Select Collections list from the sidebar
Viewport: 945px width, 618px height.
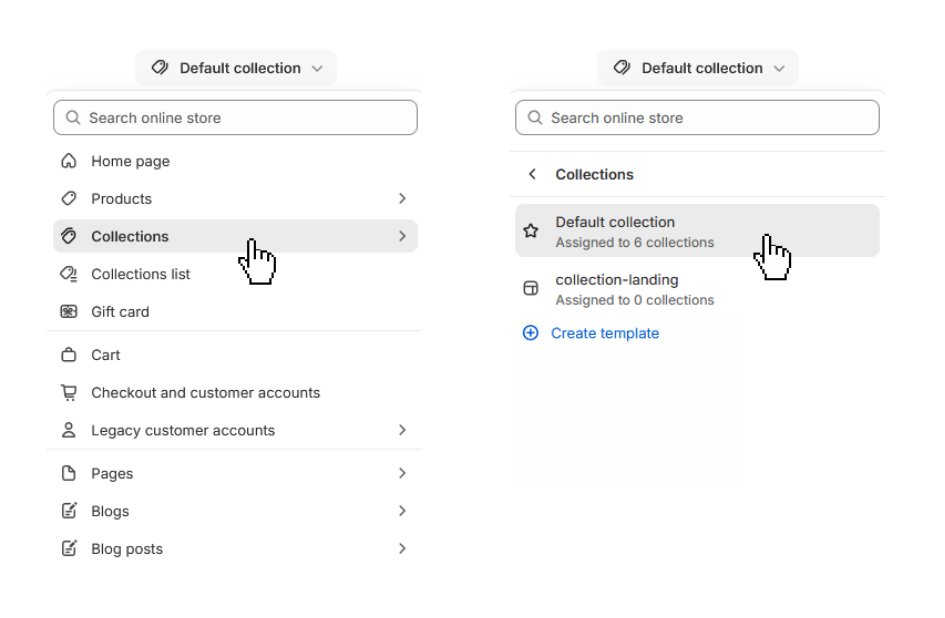point(140,274)
